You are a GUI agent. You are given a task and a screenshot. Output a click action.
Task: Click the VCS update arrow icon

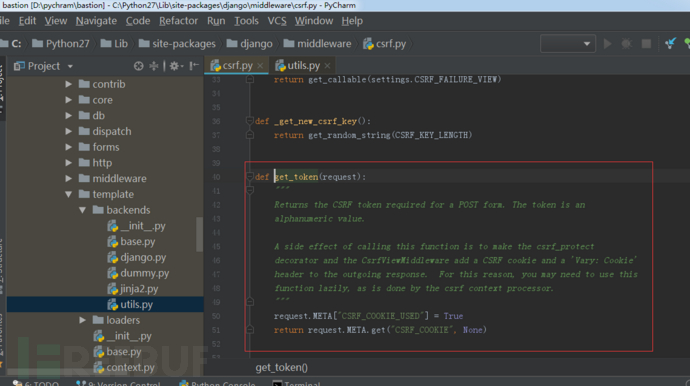click(x=670, y=43)
